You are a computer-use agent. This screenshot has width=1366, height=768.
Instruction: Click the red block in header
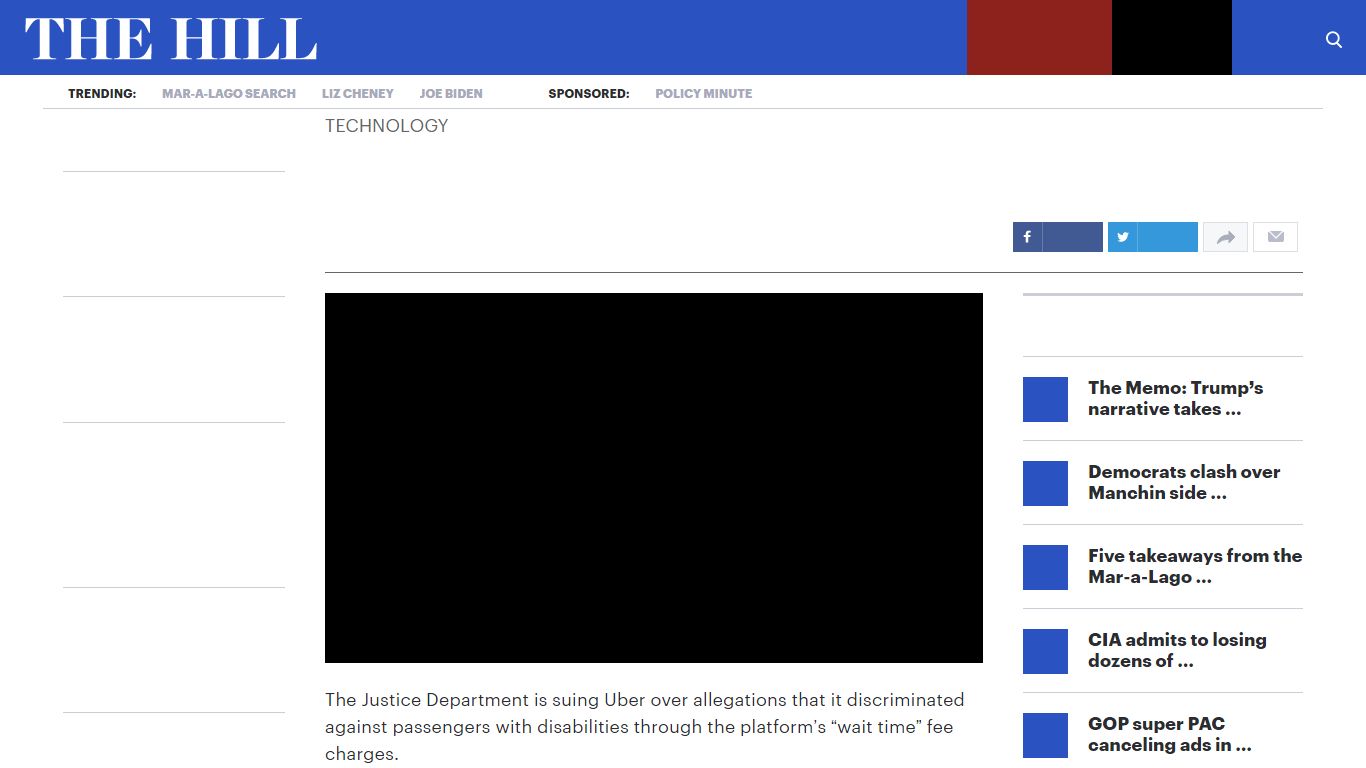(x=1039, y=37)
